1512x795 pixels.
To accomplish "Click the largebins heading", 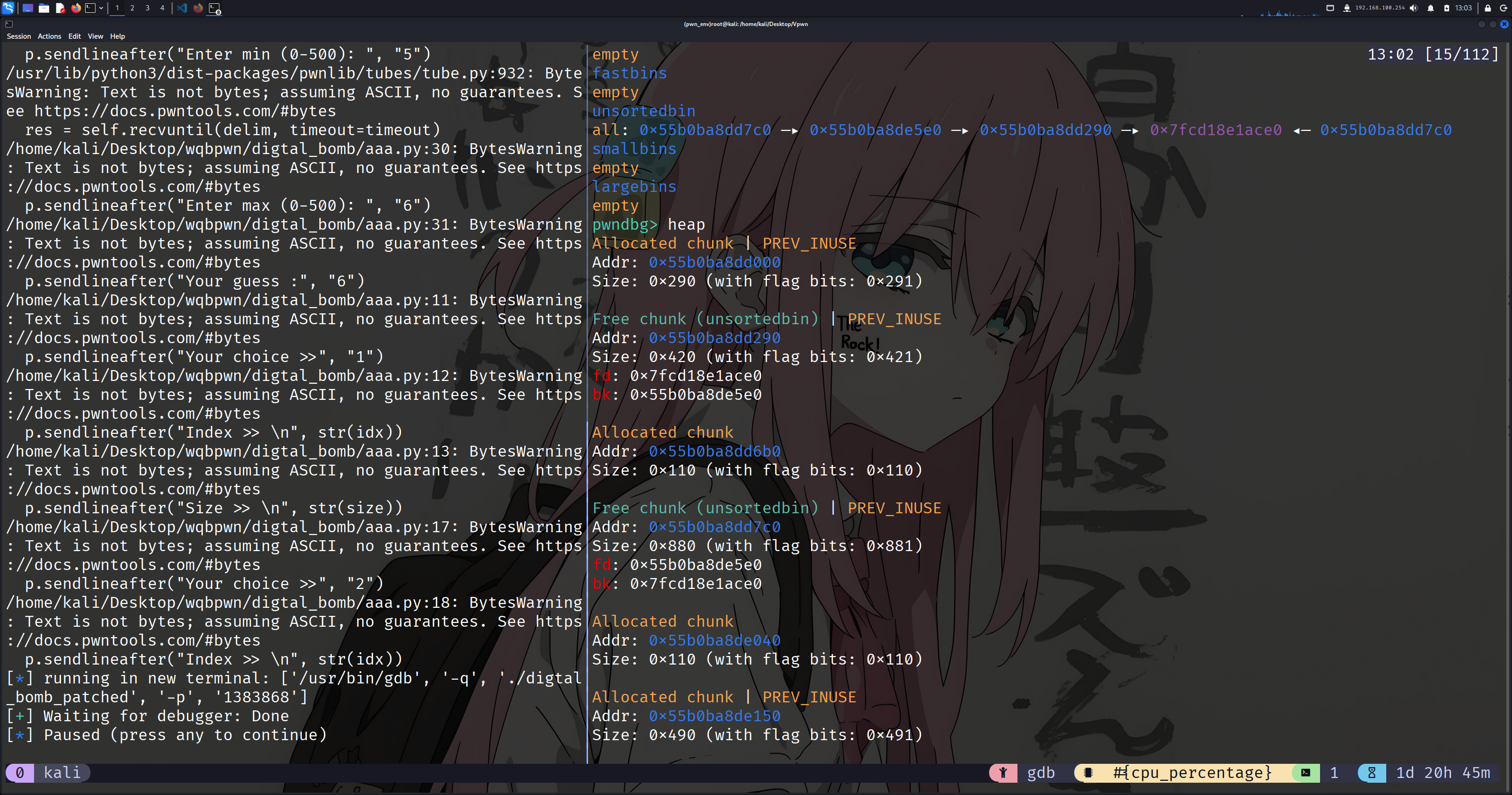I will point(634,187).
